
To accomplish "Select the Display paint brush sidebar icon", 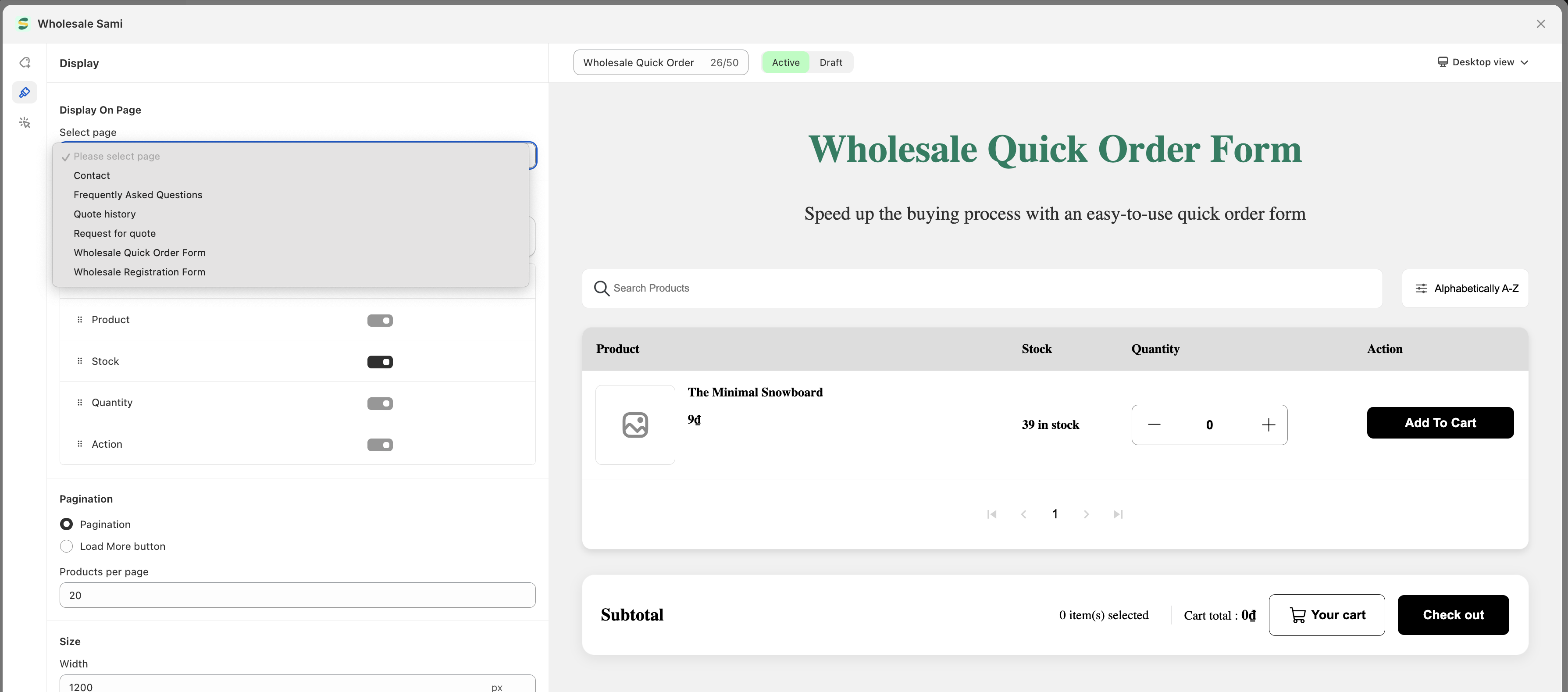I will pyautogui.click(x=25, y=93).
